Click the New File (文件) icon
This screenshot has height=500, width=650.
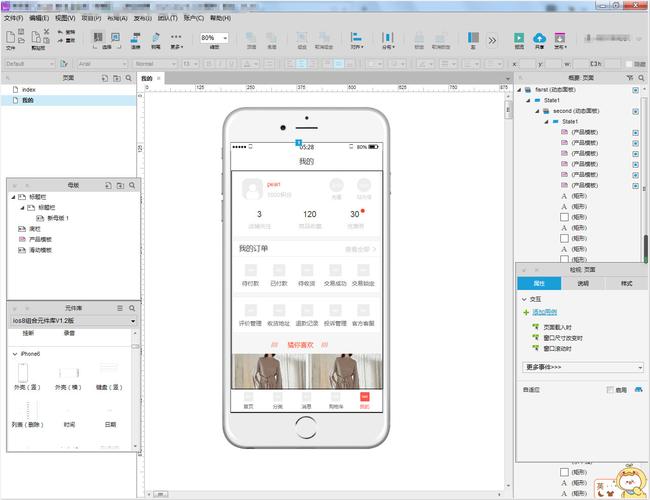12,38
